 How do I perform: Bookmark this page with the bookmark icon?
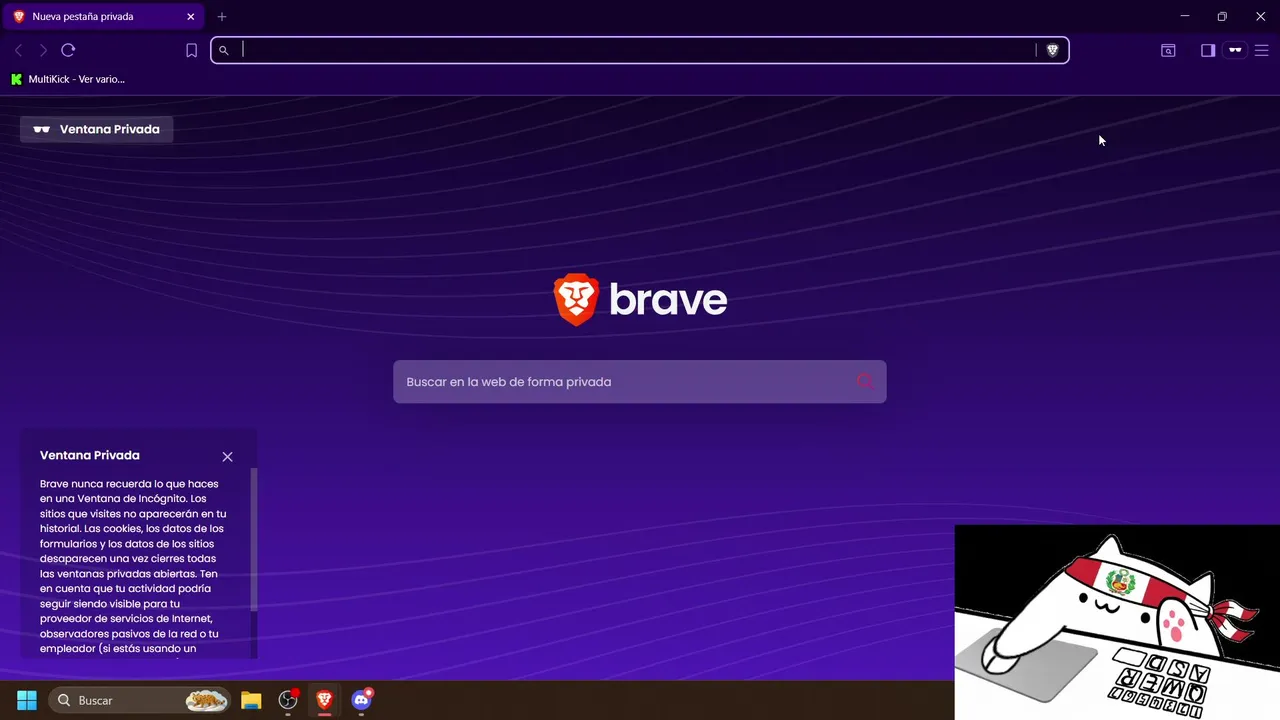[192, 50]
